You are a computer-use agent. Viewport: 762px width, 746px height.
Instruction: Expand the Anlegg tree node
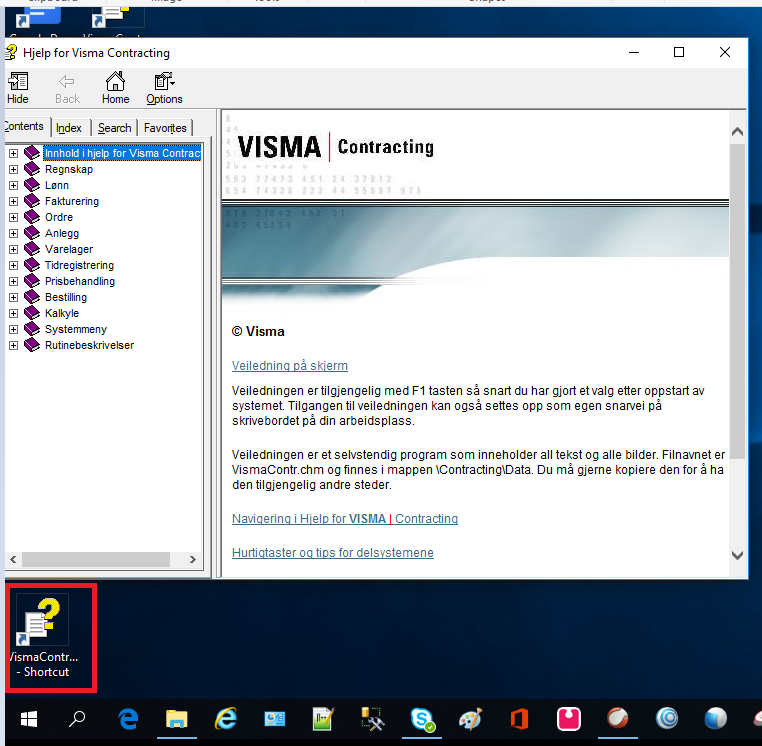coord(14,233)
